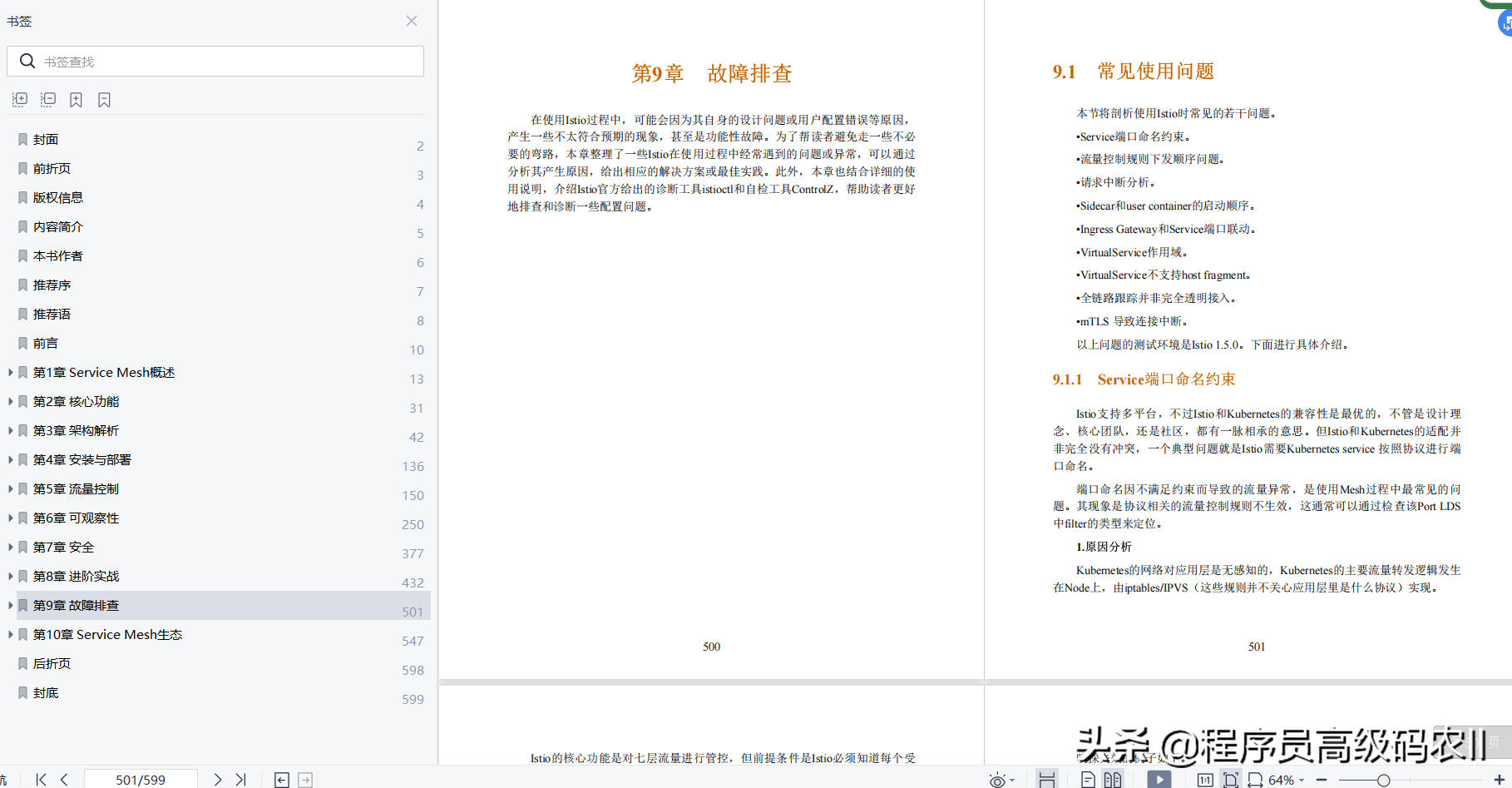This screenshot has width=1512, height=788.
Task: Zoom in with the plus button
Action: [x=1500, y=780]
